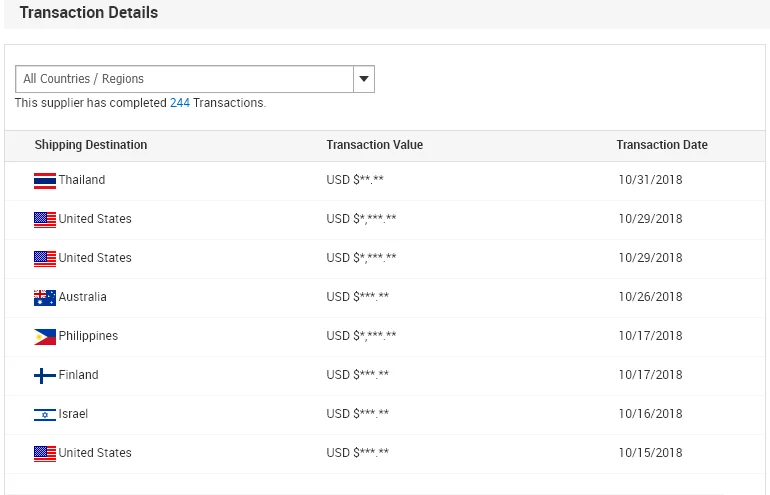The height and width of the screenshot is (495, 770).
Task: Click the Transaction Date column header
Action: (661, 145)
